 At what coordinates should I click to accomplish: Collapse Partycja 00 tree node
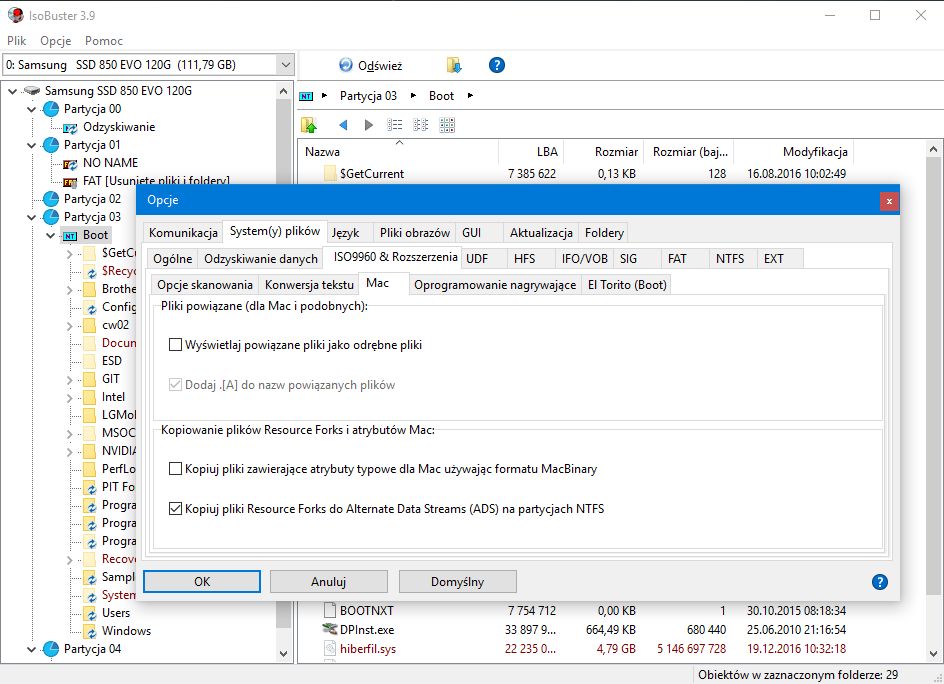coord(31,110)
